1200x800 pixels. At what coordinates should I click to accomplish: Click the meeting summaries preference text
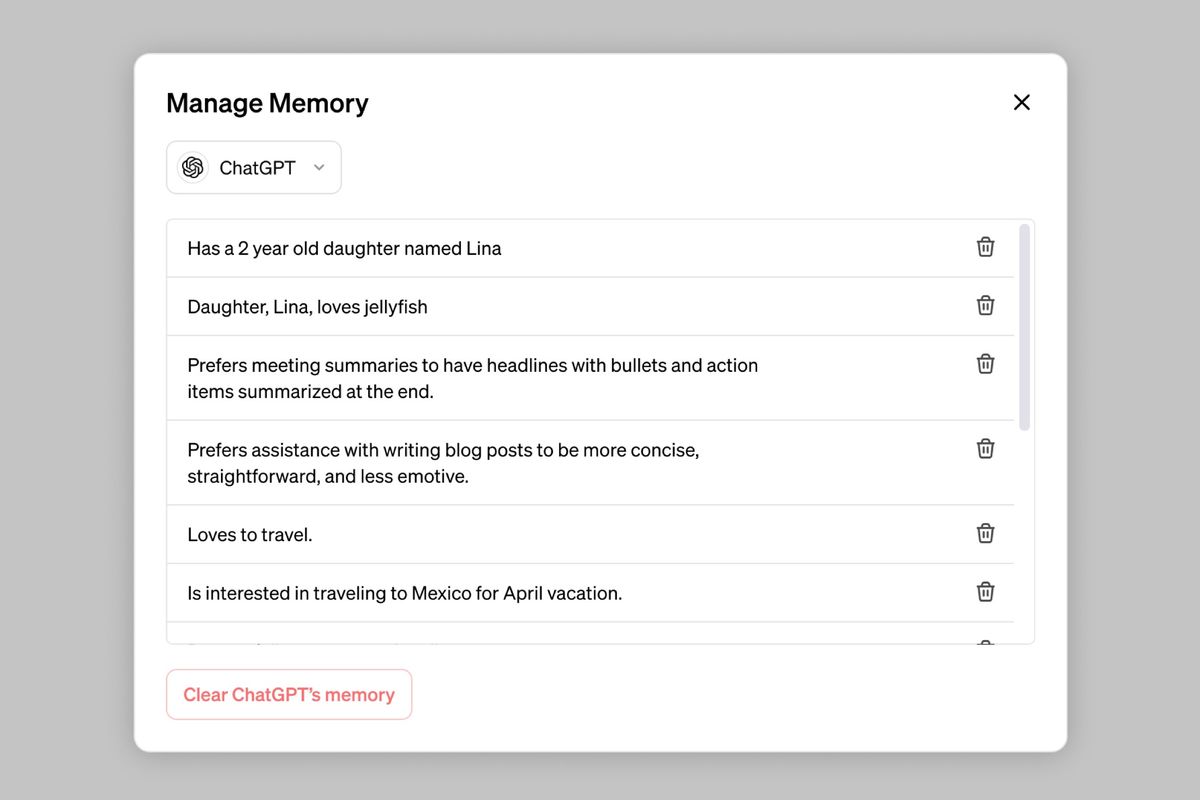472,378
